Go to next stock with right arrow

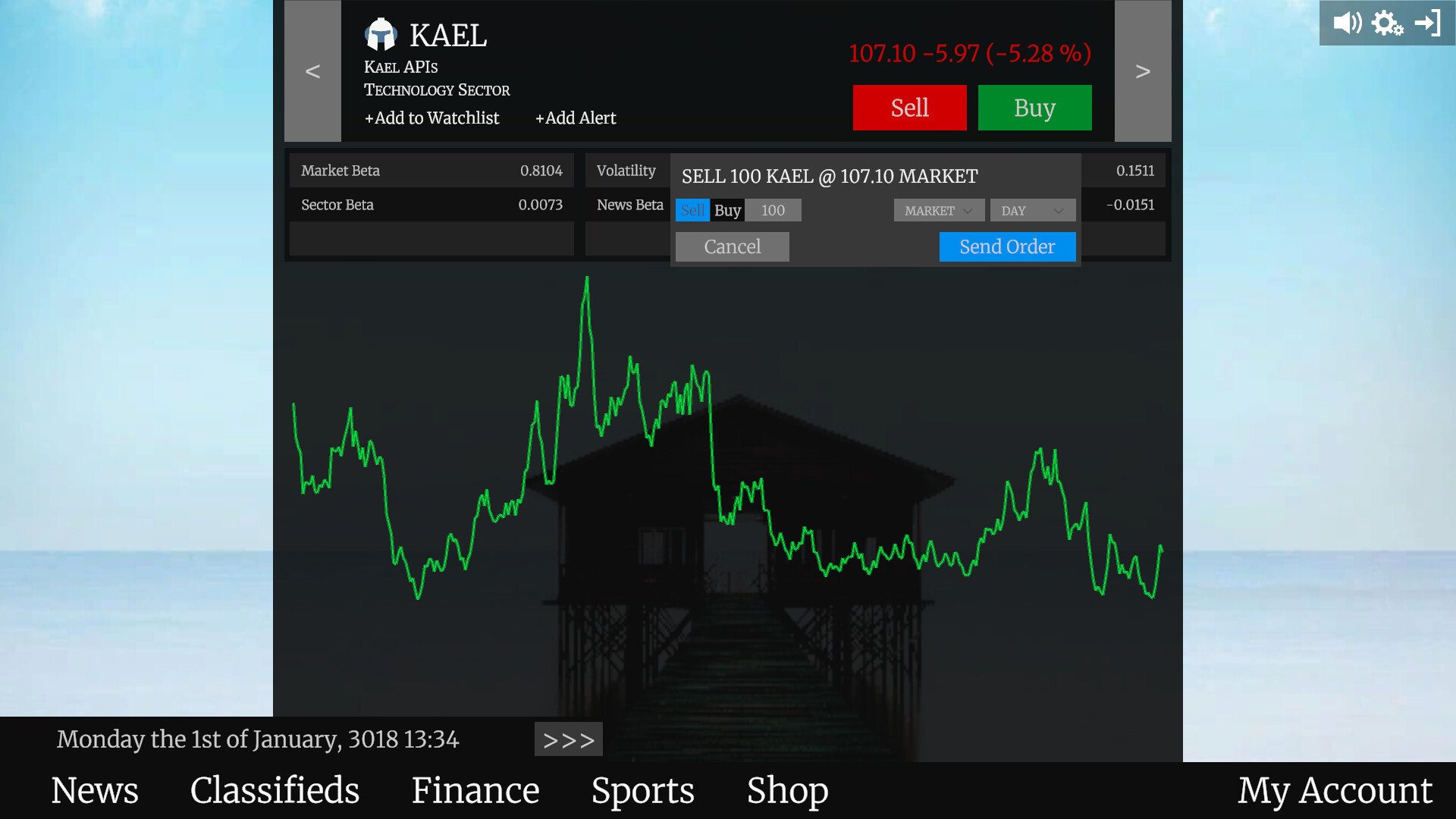[x=1143, y=71]
